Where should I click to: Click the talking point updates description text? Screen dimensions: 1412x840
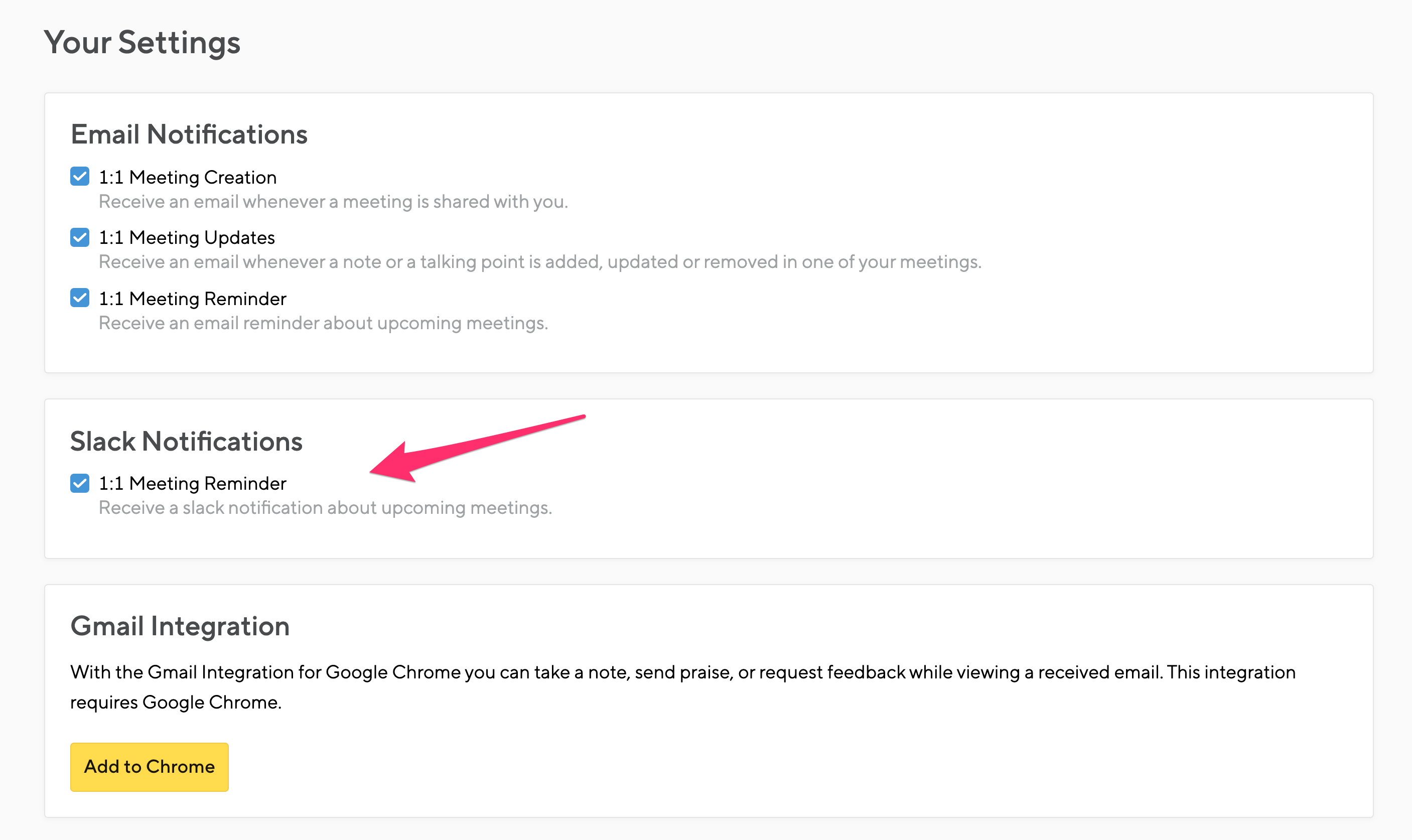coord(540,262)
